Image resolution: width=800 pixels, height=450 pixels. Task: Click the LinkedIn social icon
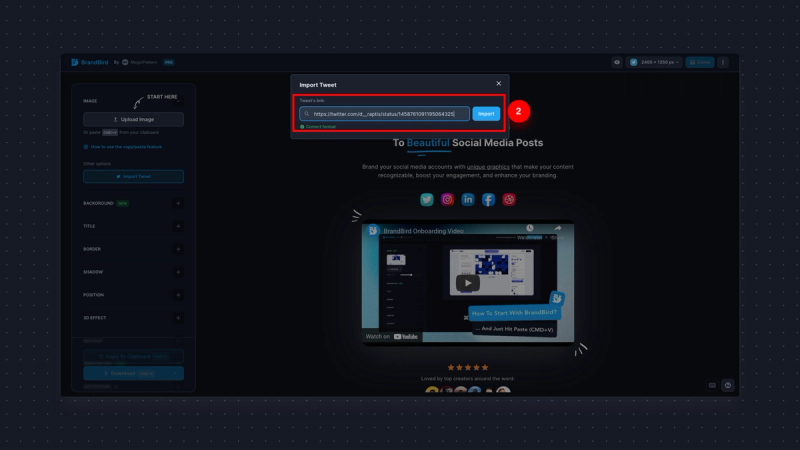click(x=468, y=199)
